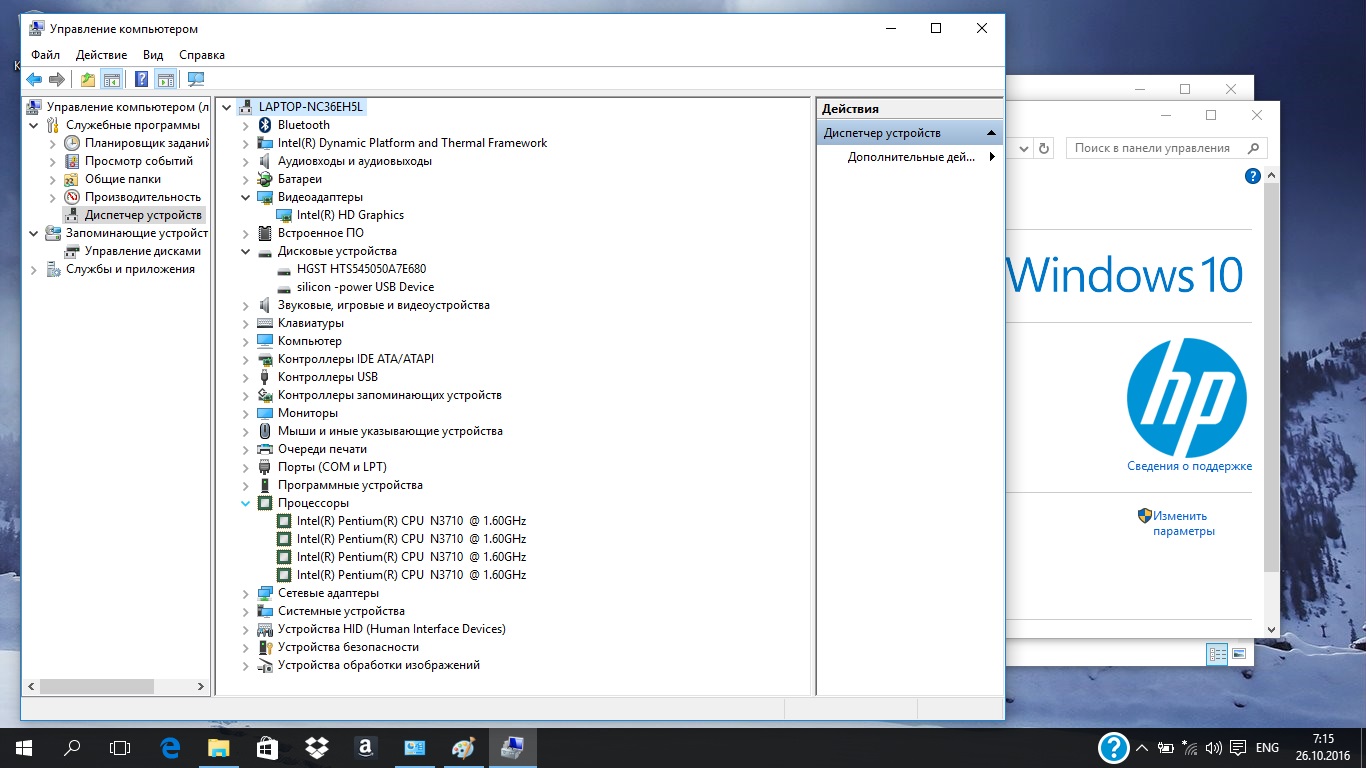The height and width of the screenshot is (768, 1366).
Task: Click the scan for hardware changes icon
Action: click(x=195, y=79)
